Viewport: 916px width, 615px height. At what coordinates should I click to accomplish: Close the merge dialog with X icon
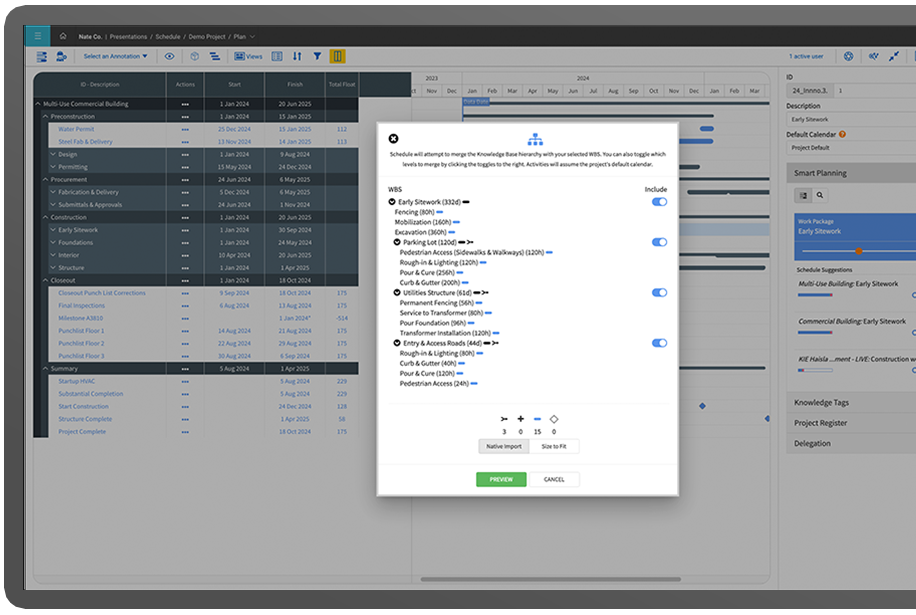pos(393,139)
